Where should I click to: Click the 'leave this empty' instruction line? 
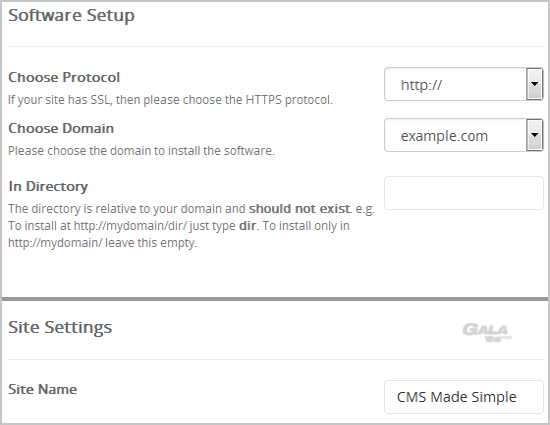click(102, 243)
